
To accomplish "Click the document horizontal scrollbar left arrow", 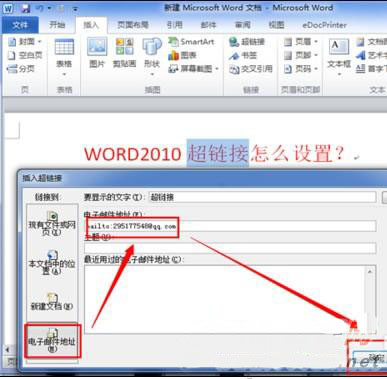I will 7,349.
